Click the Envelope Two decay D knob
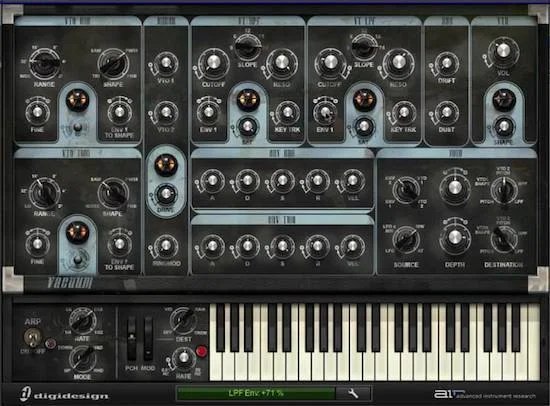550x406 pixels. click(x=247, y=246)
